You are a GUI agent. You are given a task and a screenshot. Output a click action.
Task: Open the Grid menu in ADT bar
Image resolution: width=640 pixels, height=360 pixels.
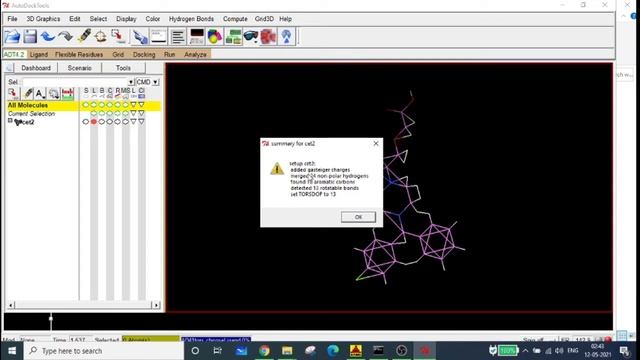tap(118, 54)
